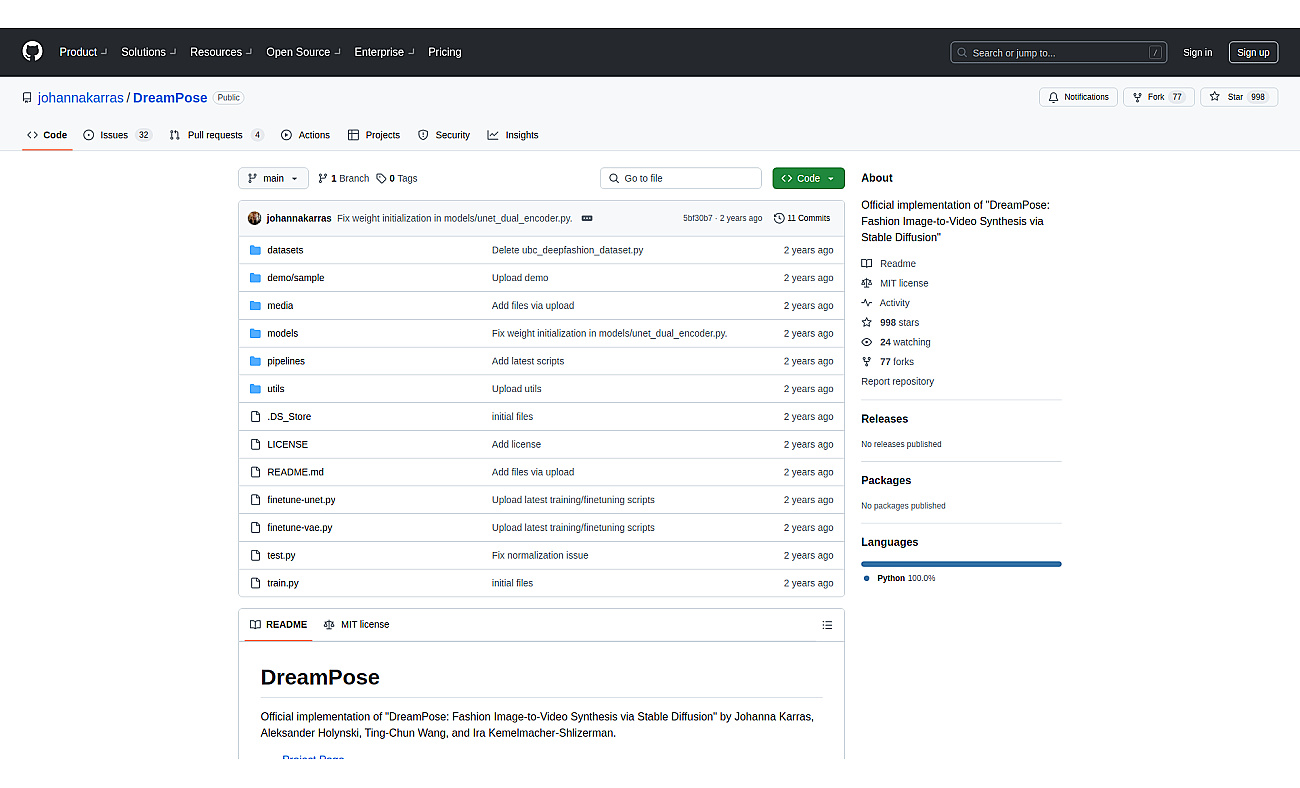The image size is (1300, 788).
Task: View repository Activity link
Action: click(885, 303)
